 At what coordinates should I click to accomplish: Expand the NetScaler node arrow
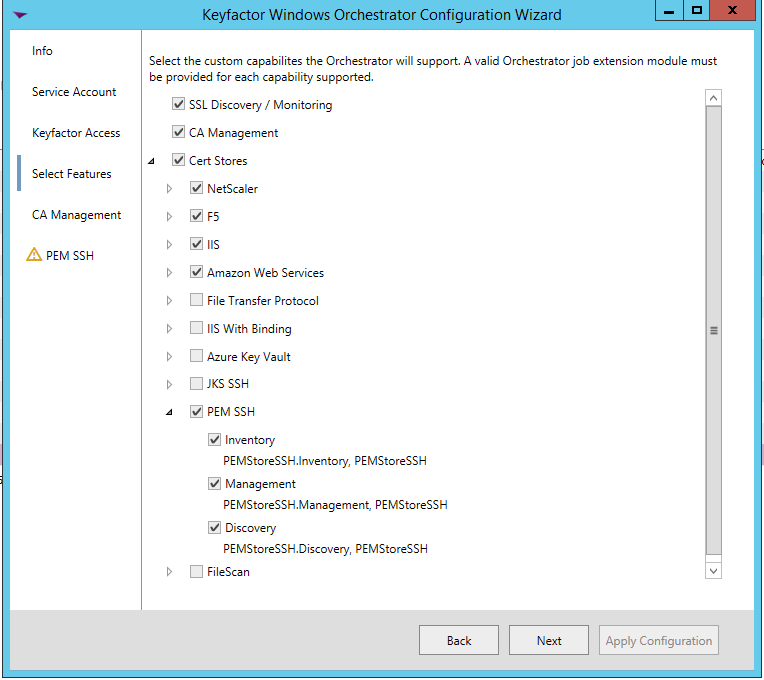click(169, 189)
